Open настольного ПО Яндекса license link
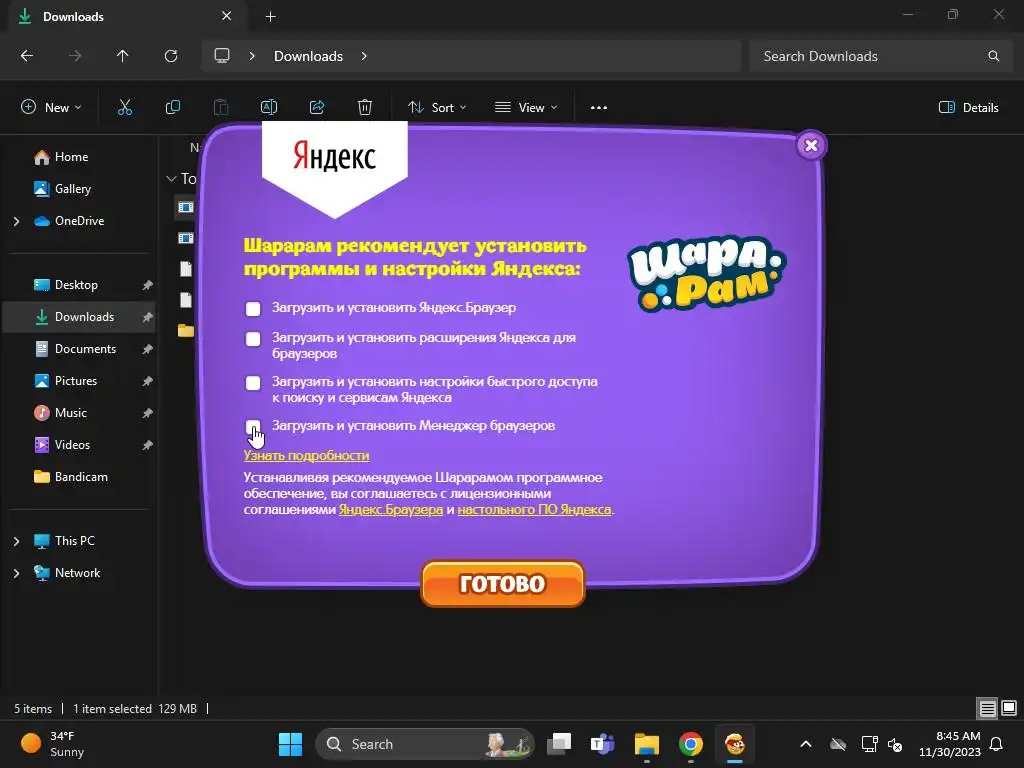Image resolution: width=1024 pixels, height=768 pixels. [534, 509]
